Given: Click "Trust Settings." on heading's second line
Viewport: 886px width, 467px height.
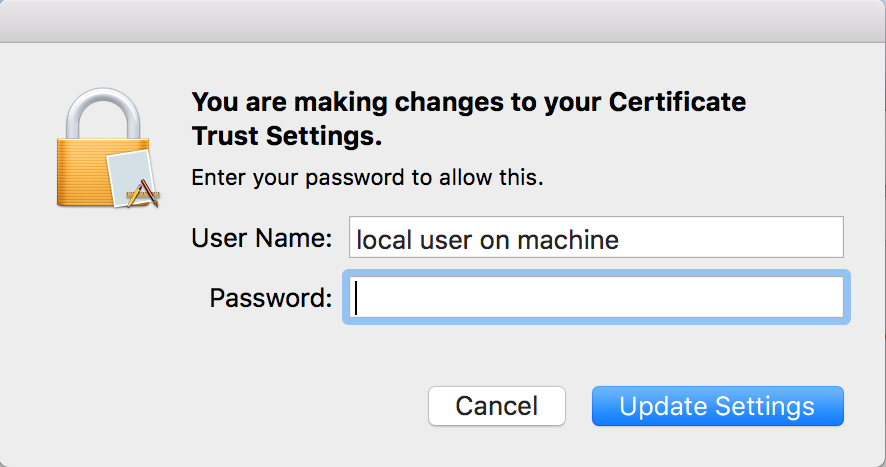Looking at the screenshot, I should (287, 135).
